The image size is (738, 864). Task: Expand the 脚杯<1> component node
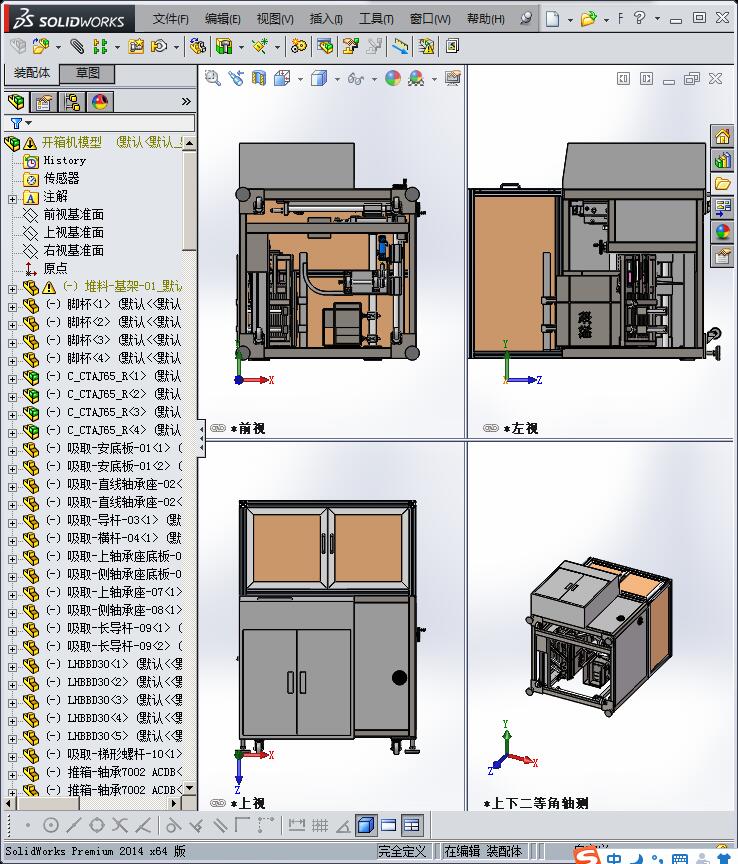(x=12, y=306)
